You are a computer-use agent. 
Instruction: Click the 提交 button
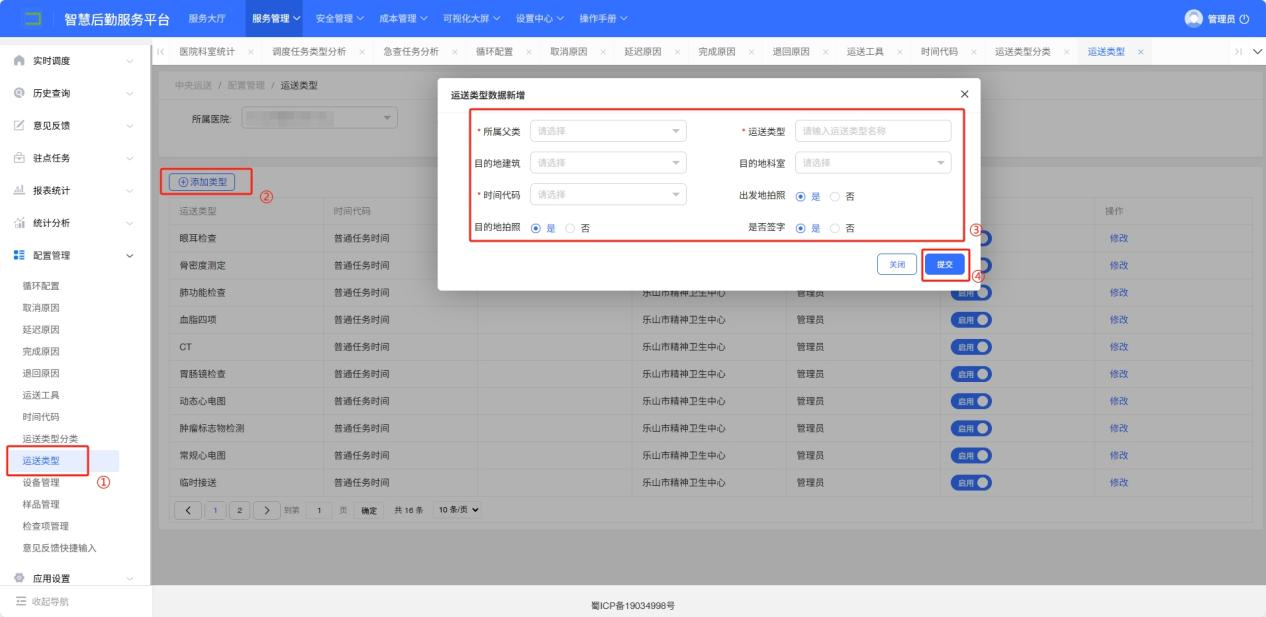pos(944,264)
